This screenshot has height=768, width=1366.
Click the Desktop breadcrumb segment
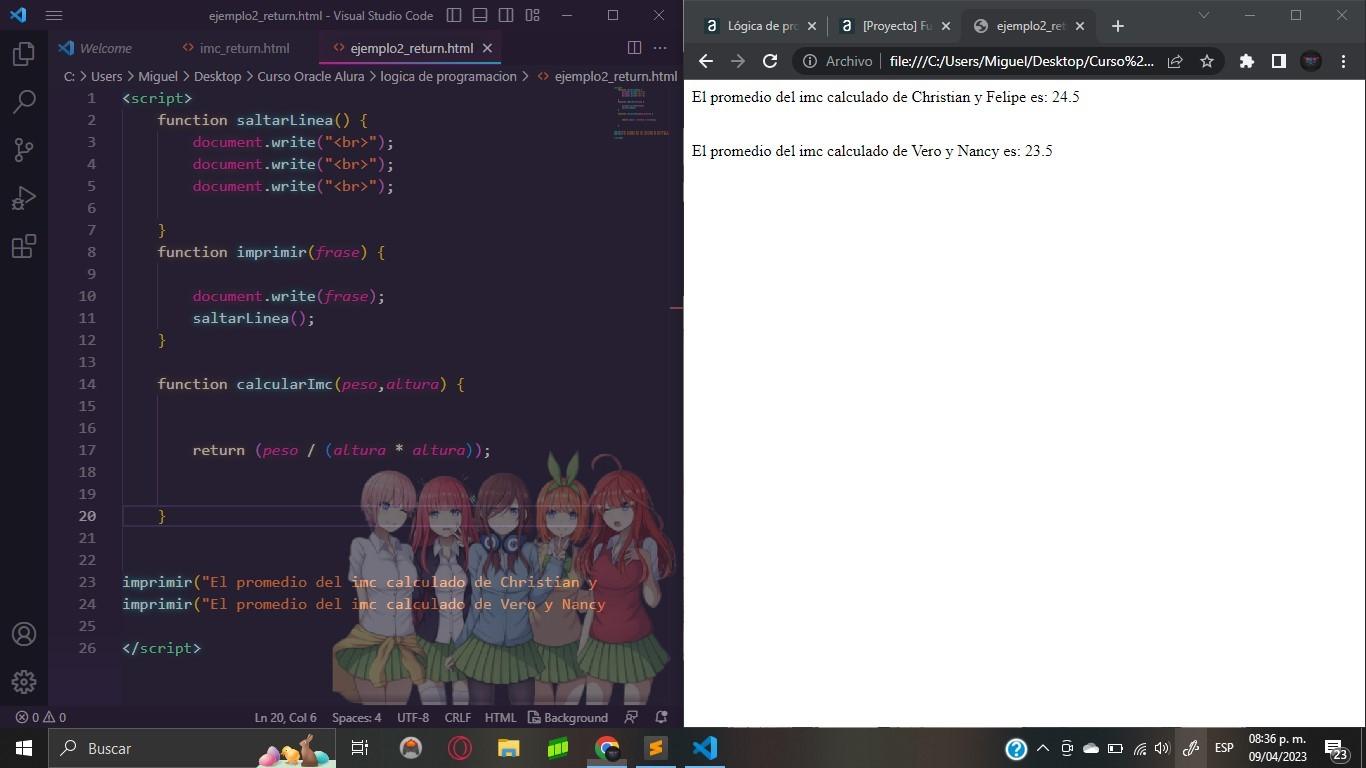218,76
